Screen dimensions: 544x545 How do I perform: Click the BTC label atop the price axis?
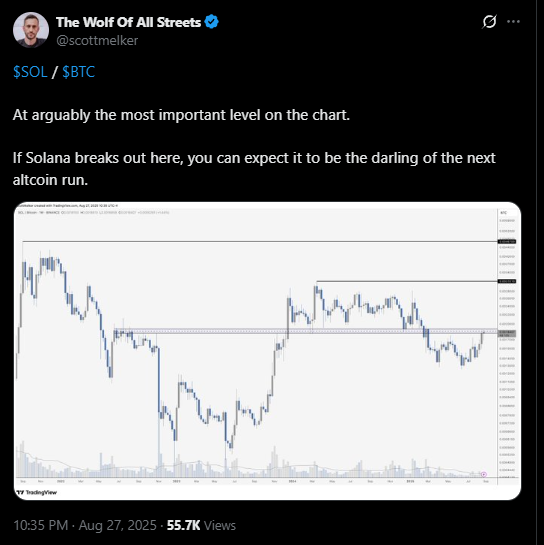tap(503, 213)
